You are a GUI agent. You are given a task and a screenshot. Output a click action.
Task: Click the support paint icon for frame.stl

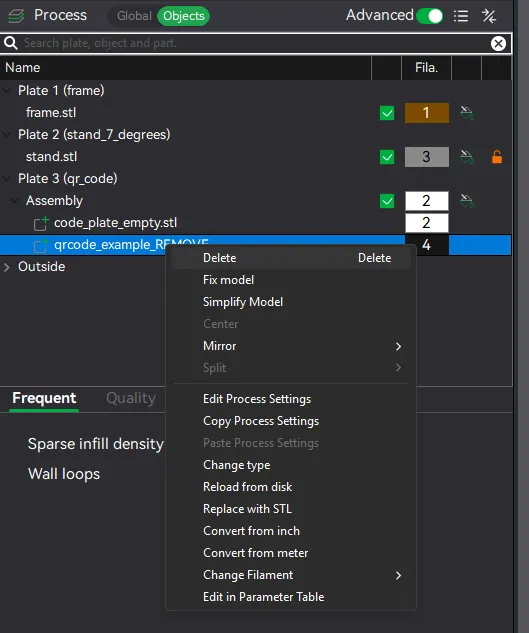467,113
